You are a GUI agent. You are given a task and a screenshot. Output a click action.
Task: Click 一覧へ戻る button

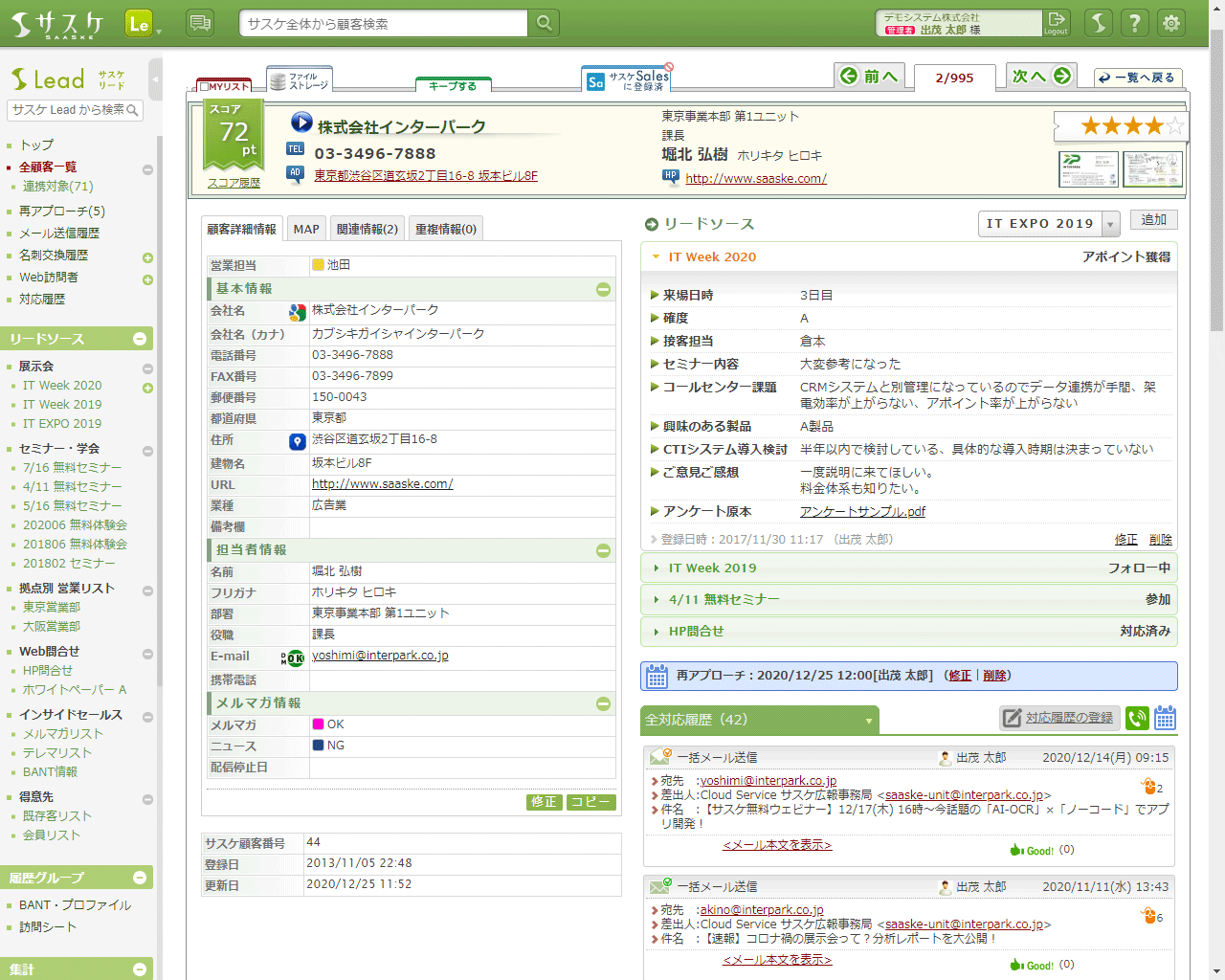point(1138,78)
